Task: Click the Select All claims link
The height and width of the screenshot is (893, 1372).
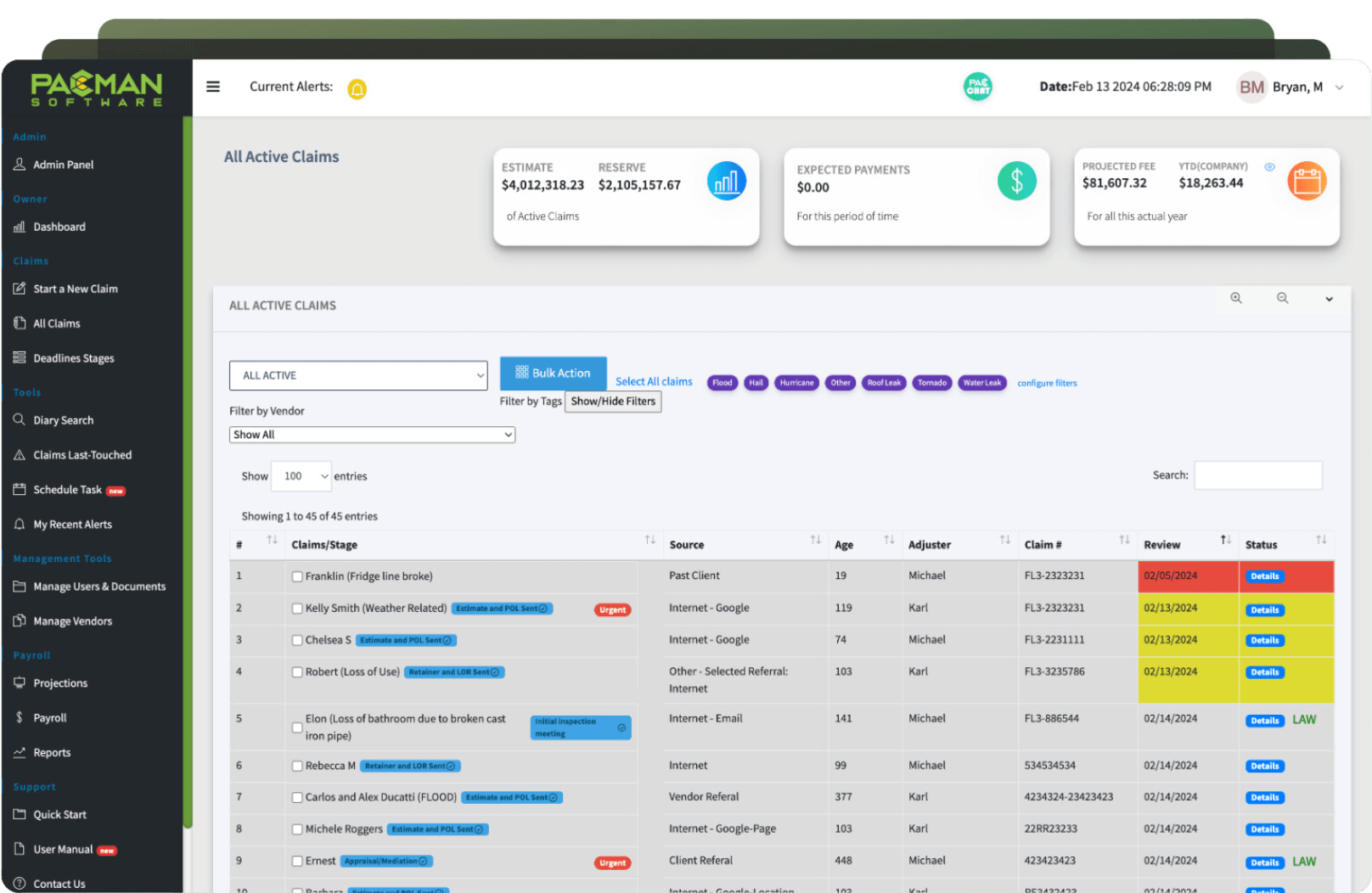Action: coord(654,382)
